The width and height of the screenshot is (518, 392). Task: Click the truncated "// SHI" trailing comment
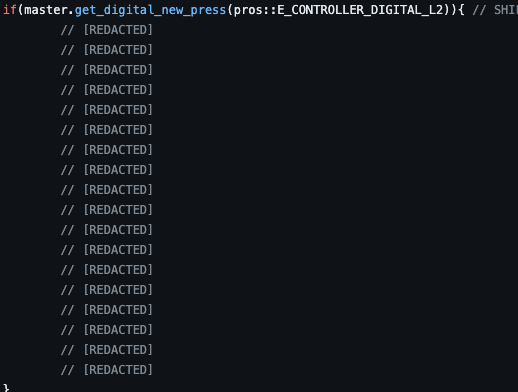point(495,10)
